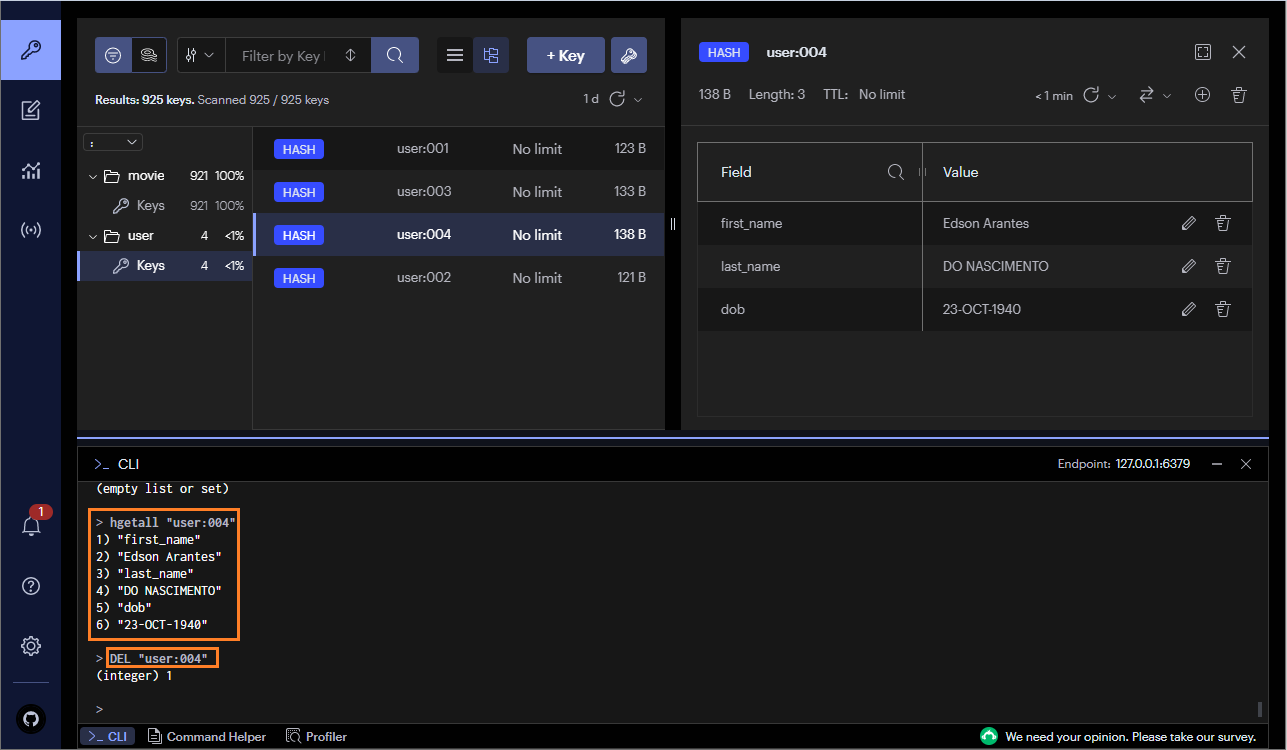Delete the dob field

tap(1222, 310)
